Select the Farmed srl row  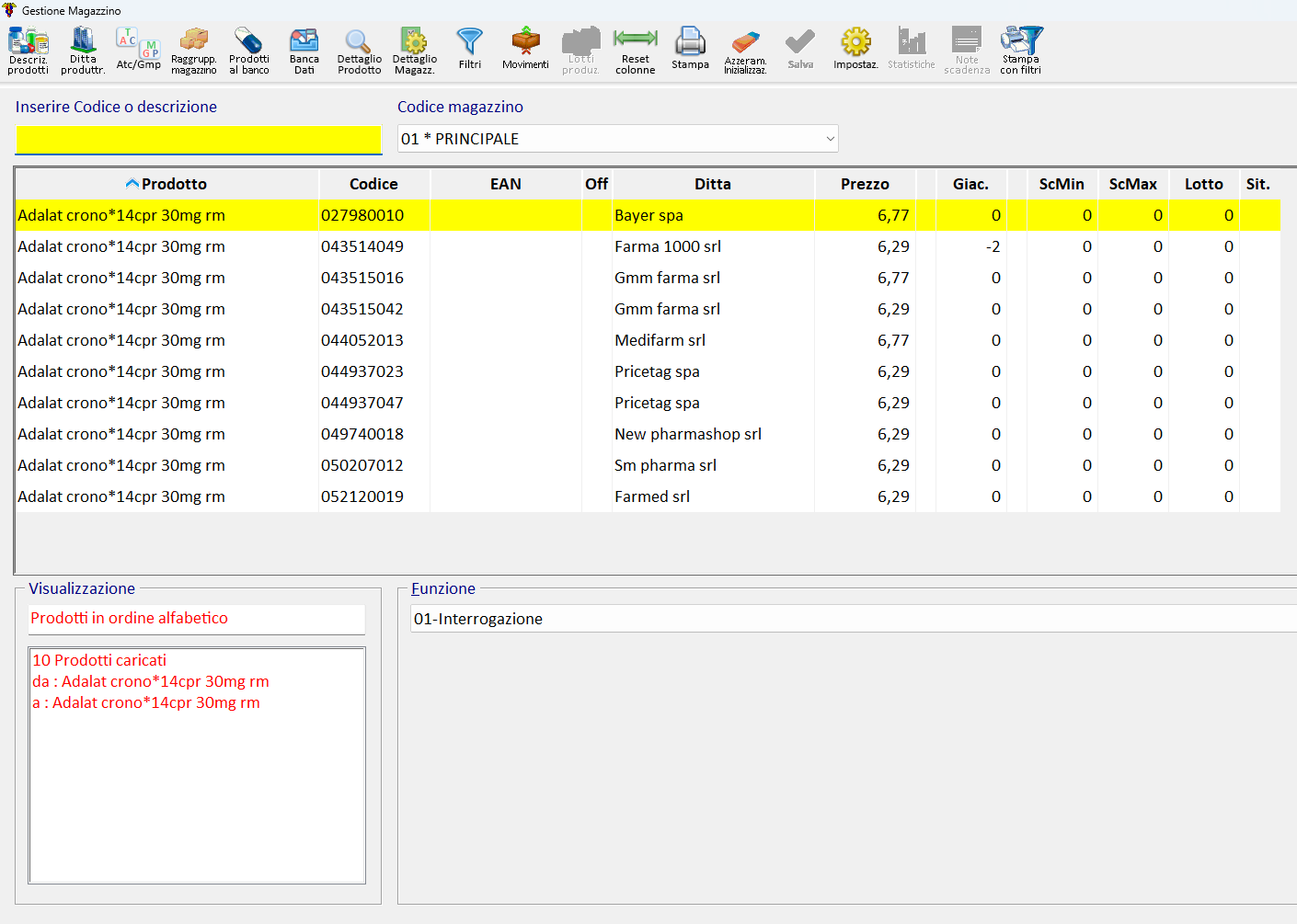click(x=648, y=496)
